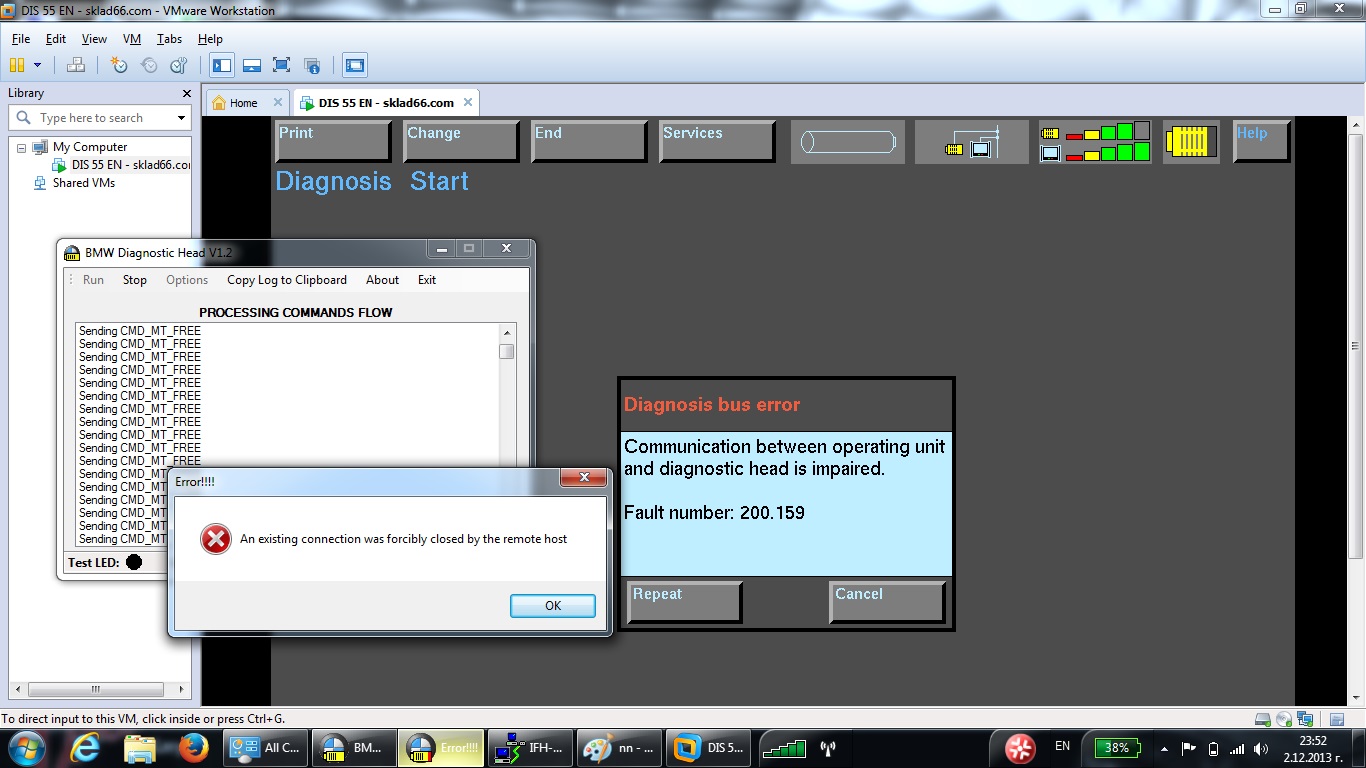Toggle the thumbnail bar icon
The height and width of the screenshot is (768, 1366).
pyautogui.click(x=252, y=65)
